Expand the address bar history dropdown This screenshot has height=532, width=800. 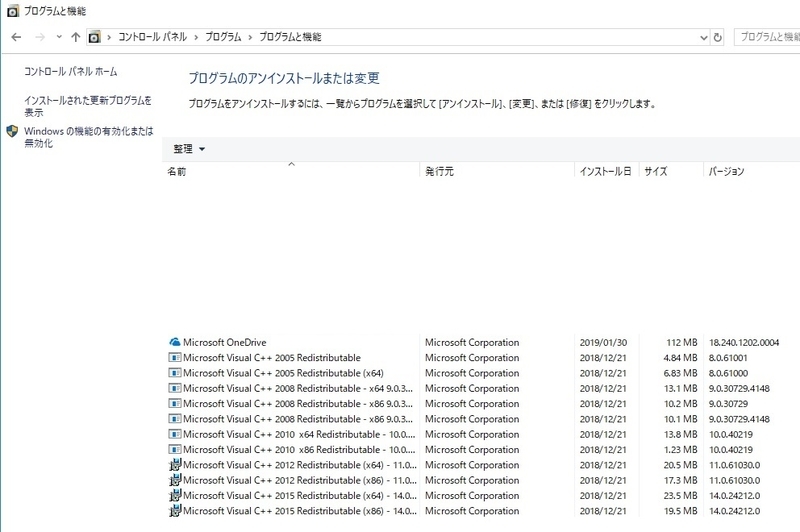pos(704,37)
